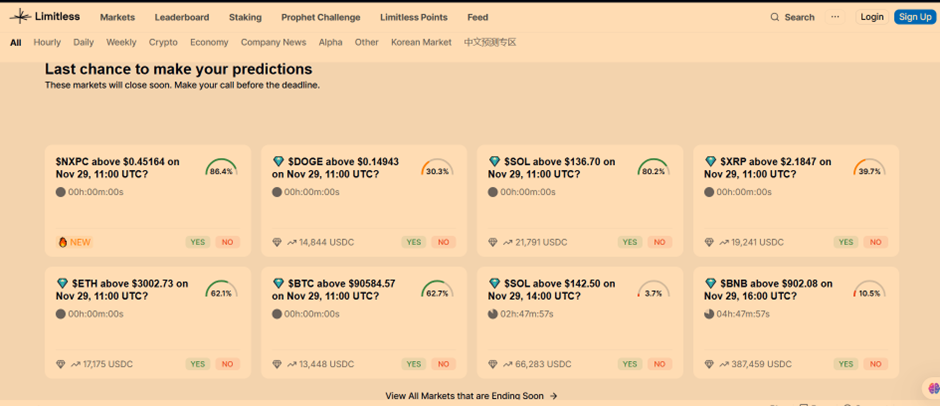The height and width of the screenshot is (406, 940).
Task: Switch to the Hourly category tab
Action: tap(47, 43)
